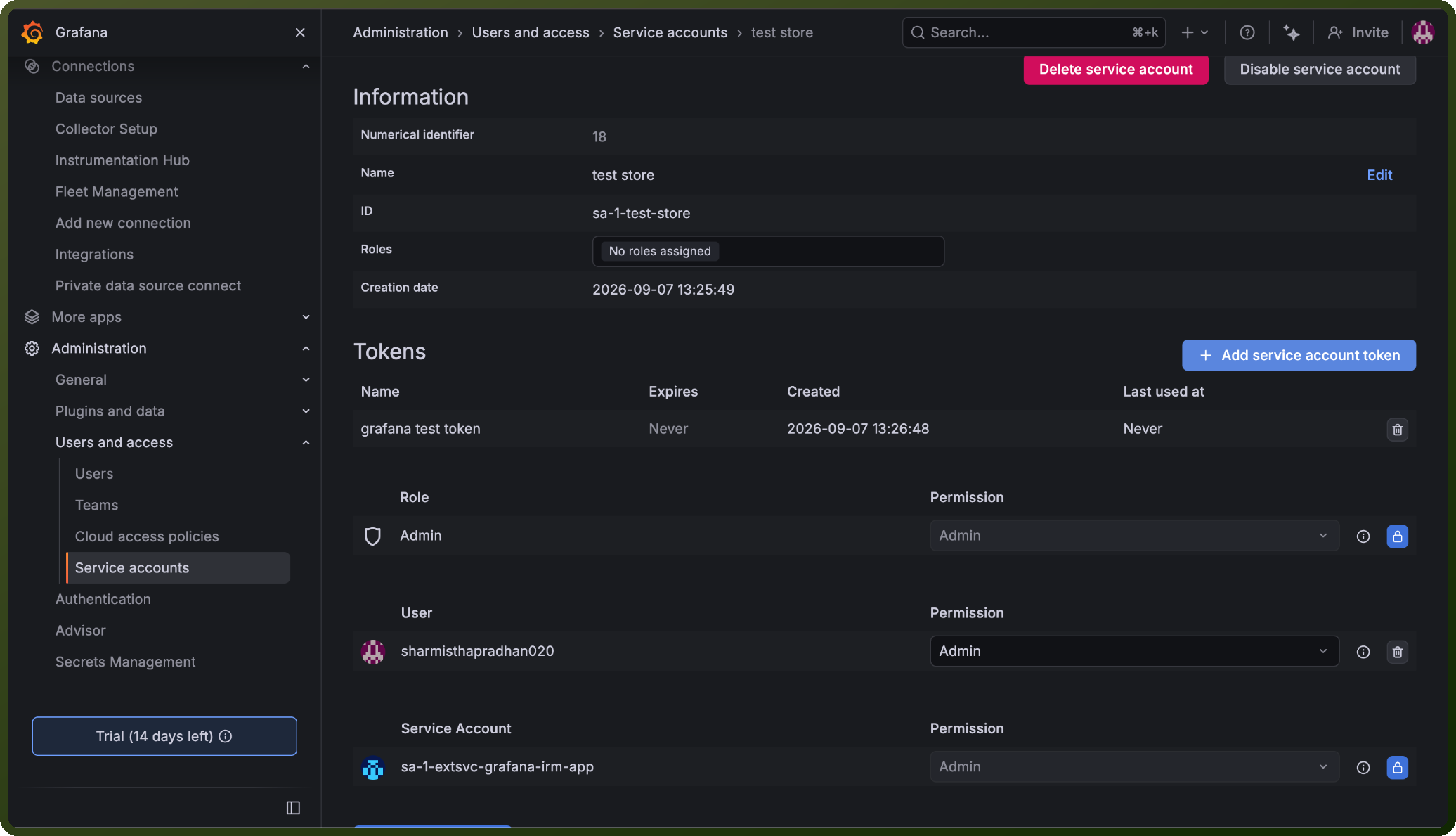The width and height of the screenshot is (1456, 836).
Task: Click Connections icon in sidebar
Action: click(32, 66)
